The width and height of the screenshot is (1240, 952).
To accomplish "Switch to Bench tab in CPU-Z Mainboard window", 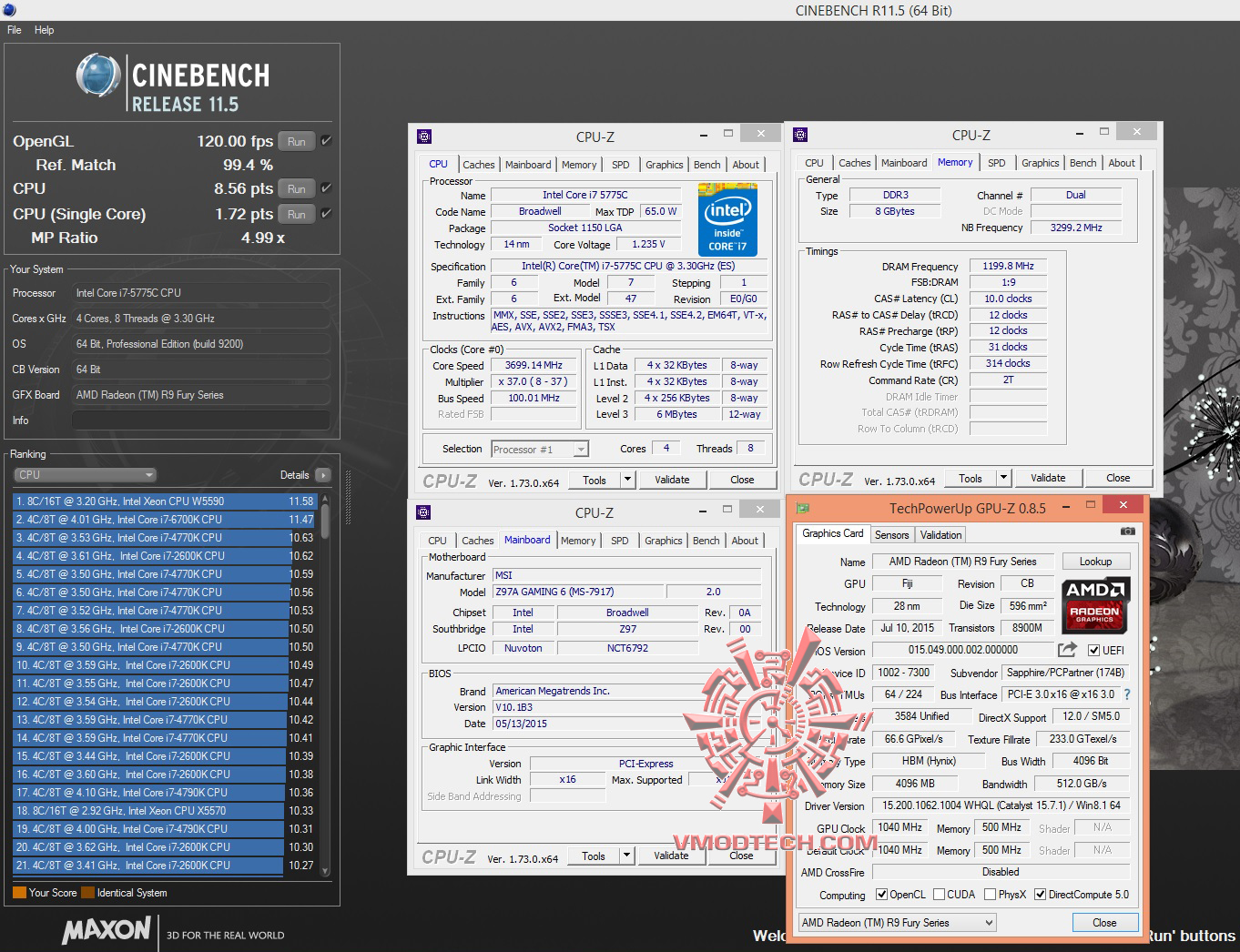I will (706, 541).
